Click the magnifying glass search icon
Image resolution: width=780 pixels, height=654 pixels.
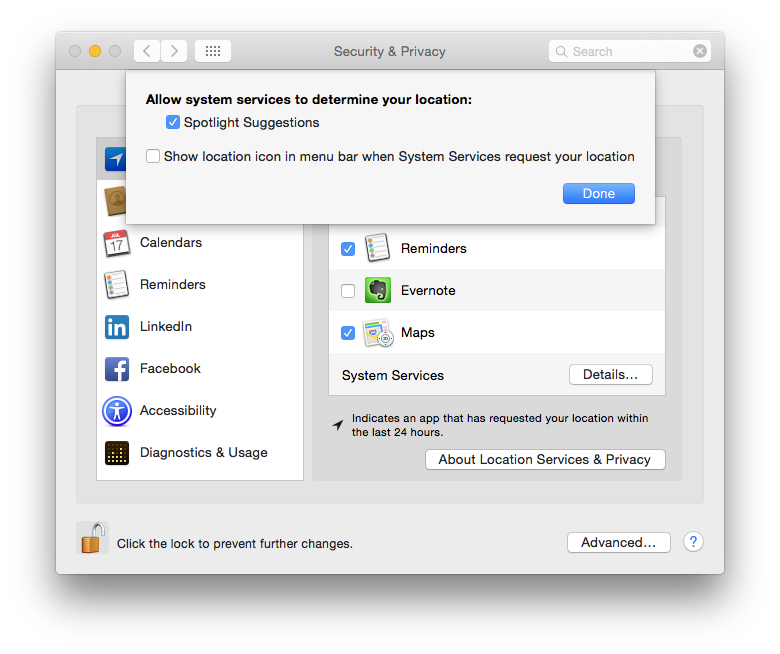point(561,52)
